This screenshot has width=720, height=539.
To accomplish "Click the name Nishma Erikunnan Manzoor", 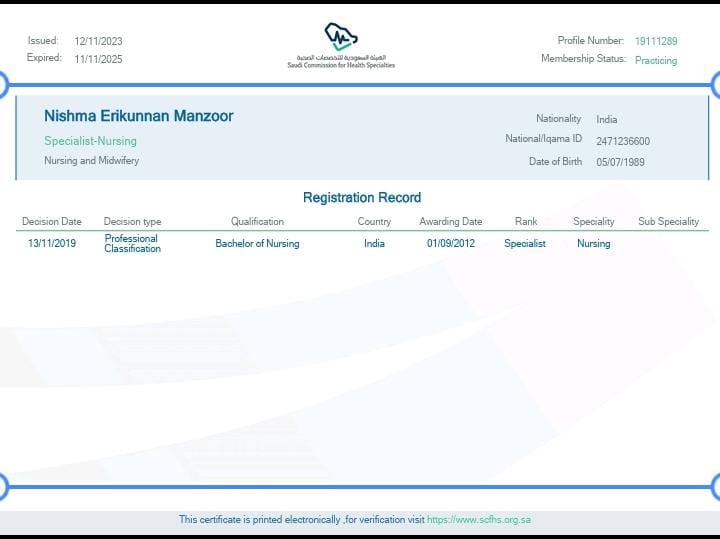I will (x=138, y=116).
